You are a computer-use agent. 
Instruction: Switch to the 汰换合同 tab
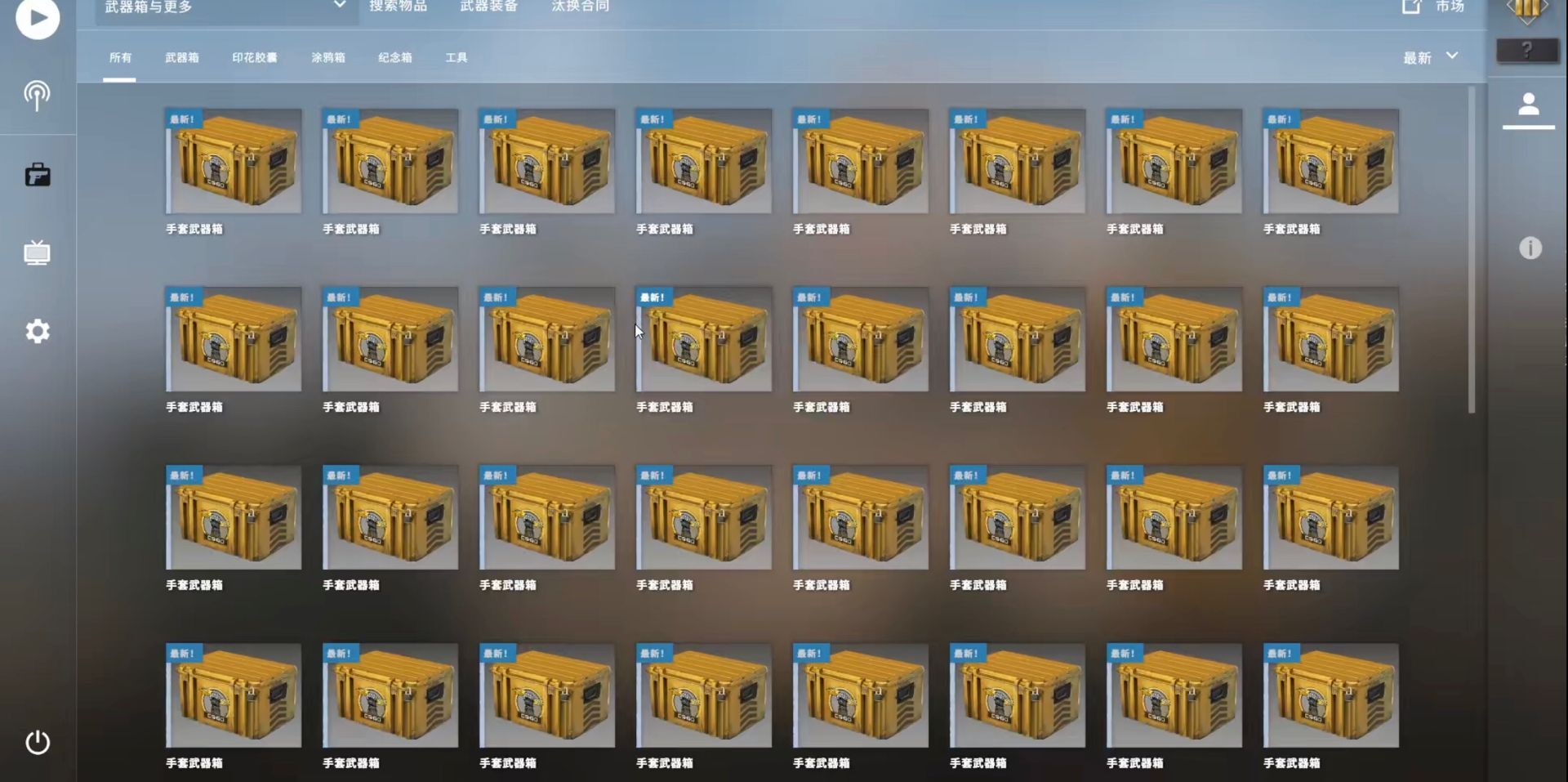click(x=580, y=7)
